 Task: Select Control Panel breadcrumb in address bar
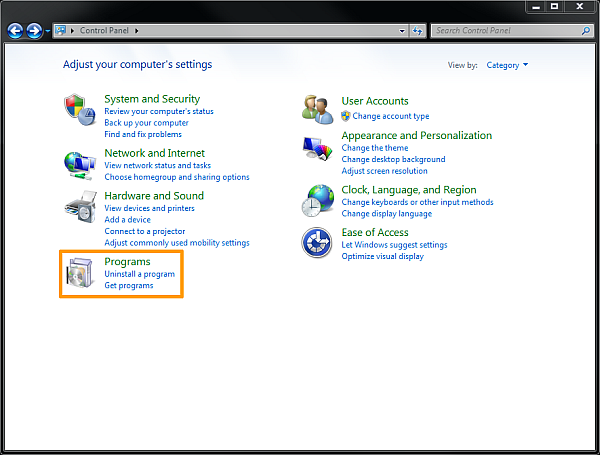pyautogui.click(x=104, y=31)
